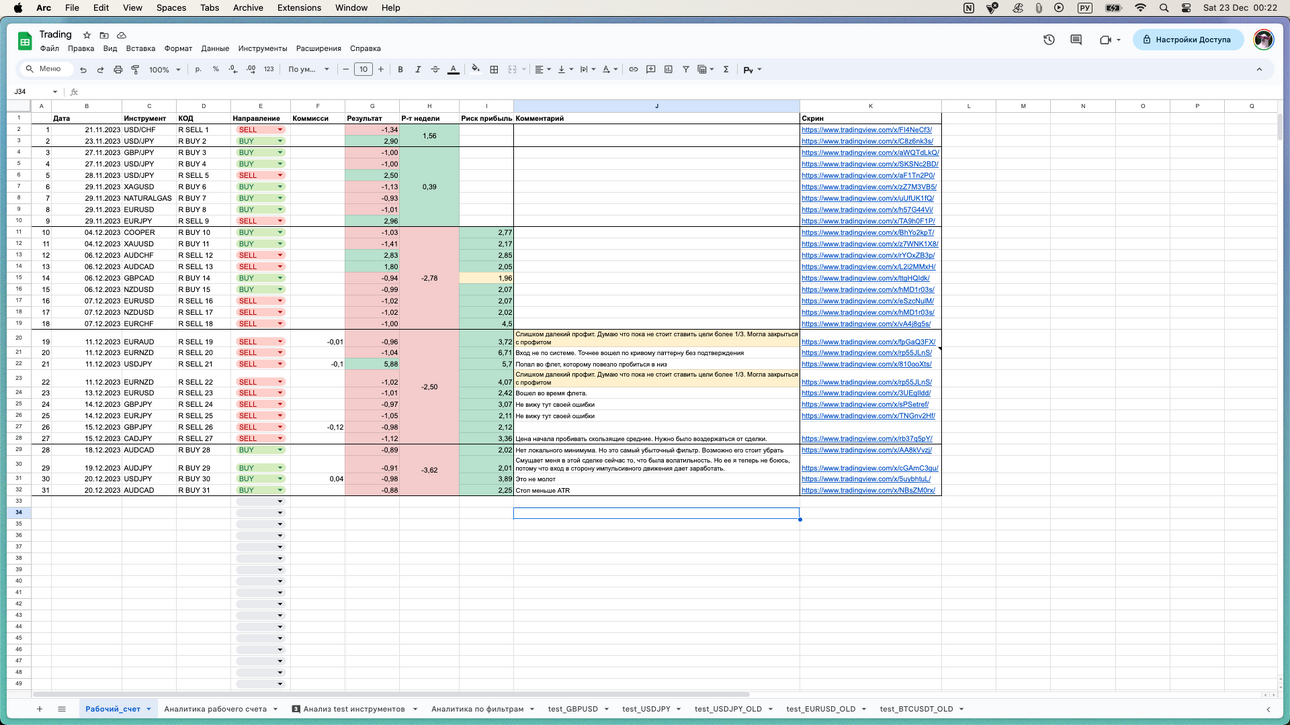The width and height of the screenshot is (1290, 725).
Task: Create a filter with funnel icon
Action: click(x=686, y=70)
